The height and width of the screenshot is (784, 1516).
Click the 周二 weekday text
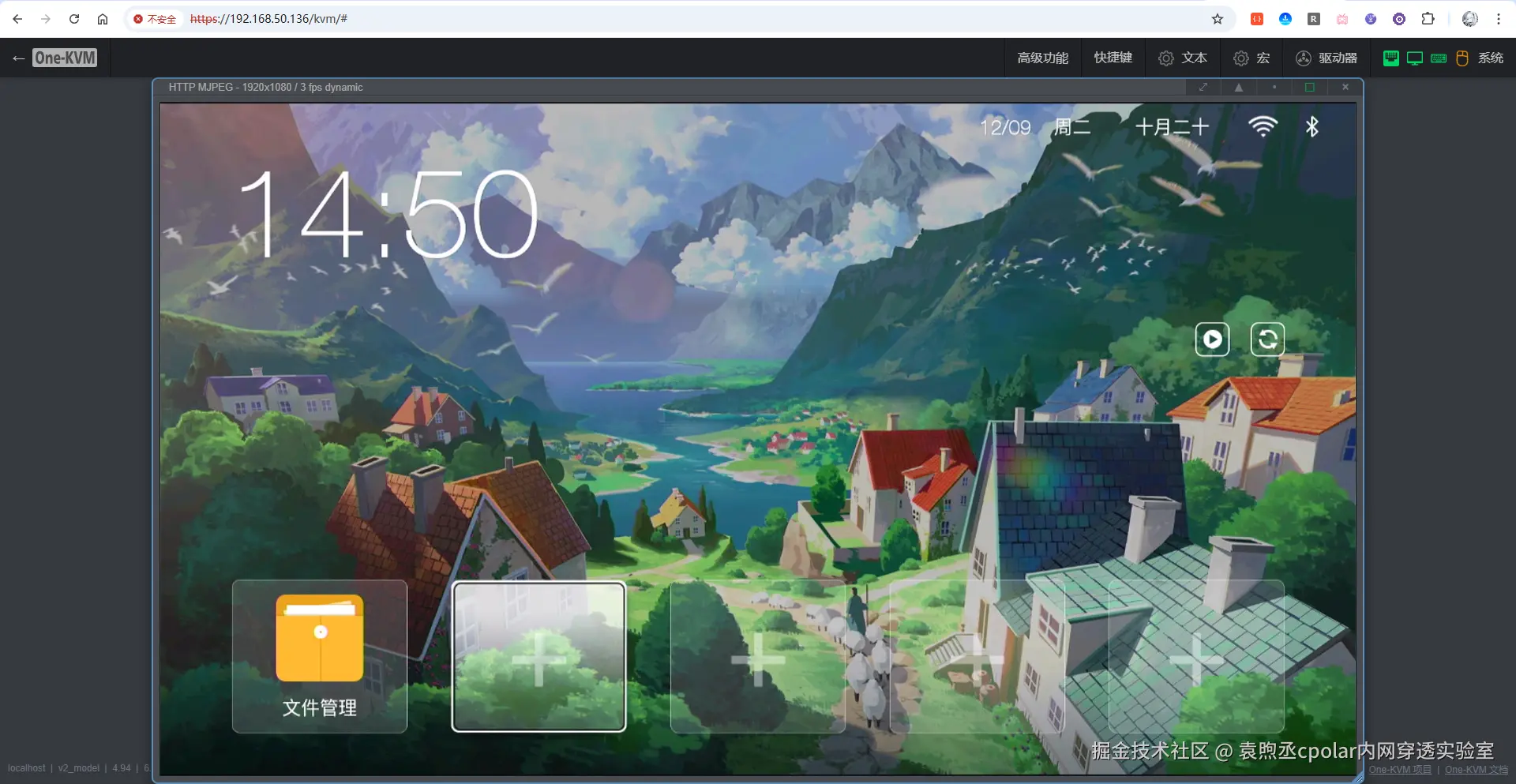[1072, 127]
